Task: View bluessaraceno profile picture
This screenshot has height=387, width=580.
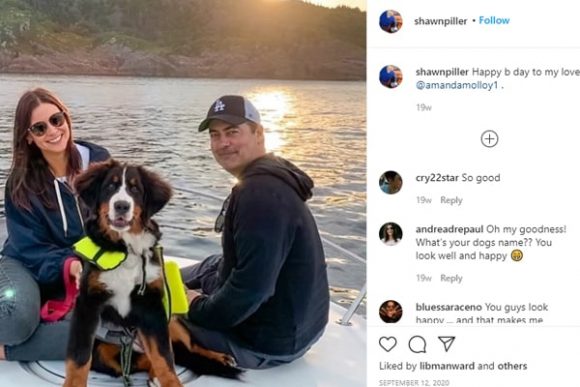Action: tap(391, 312)
